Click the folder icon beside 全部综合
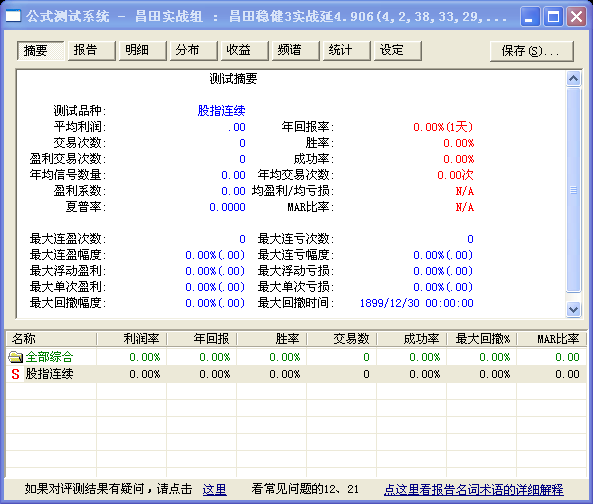Image resolution: width=593 pixels, height=504 pixels. tap(16, 357)
